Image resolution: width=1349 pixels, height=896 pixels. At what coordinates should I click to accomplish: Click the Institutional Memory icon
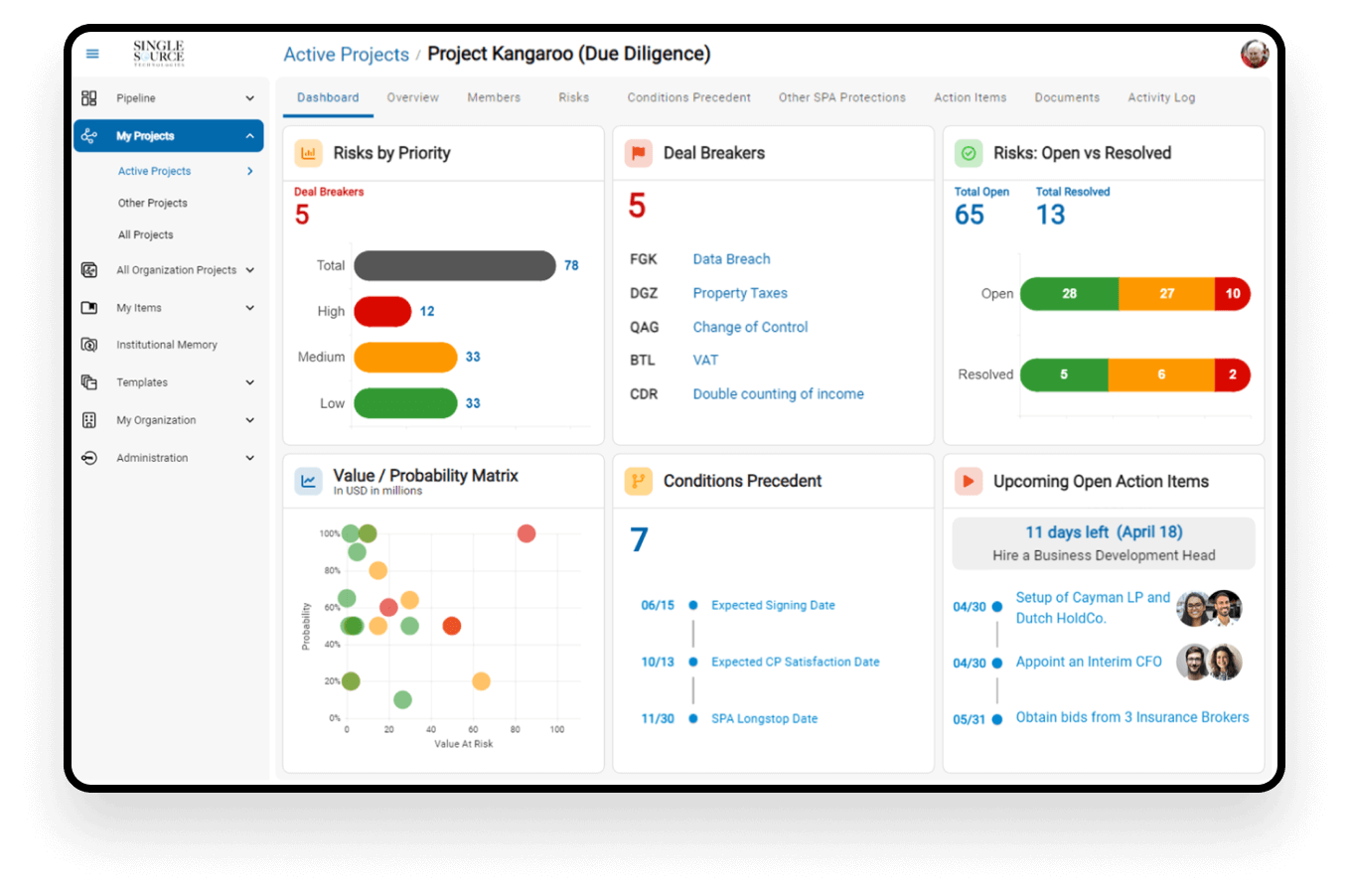coord(89,345)
